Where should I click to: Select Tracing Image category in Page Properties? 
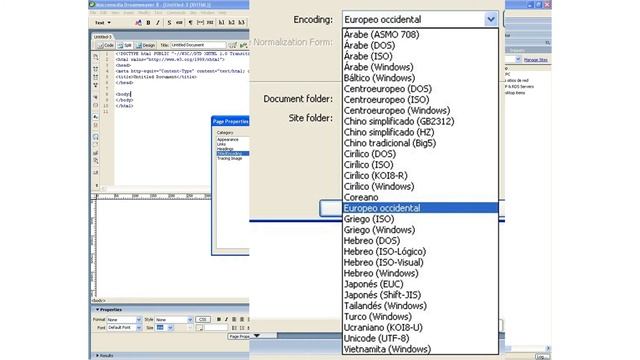[x=230, y=158]
